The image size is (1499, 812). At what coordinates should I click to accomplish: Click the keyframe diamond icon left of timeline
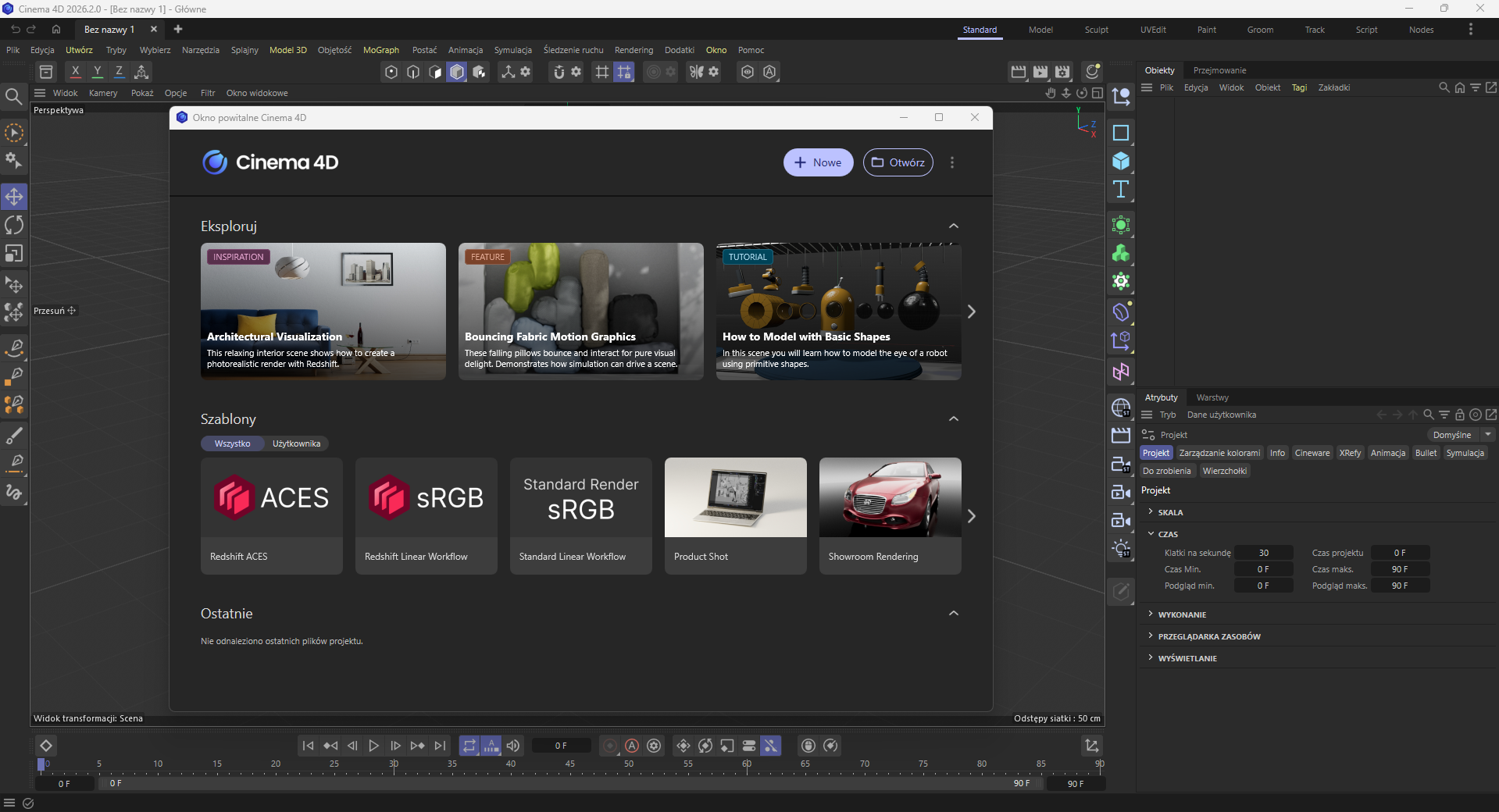click(x=46, y=746)
